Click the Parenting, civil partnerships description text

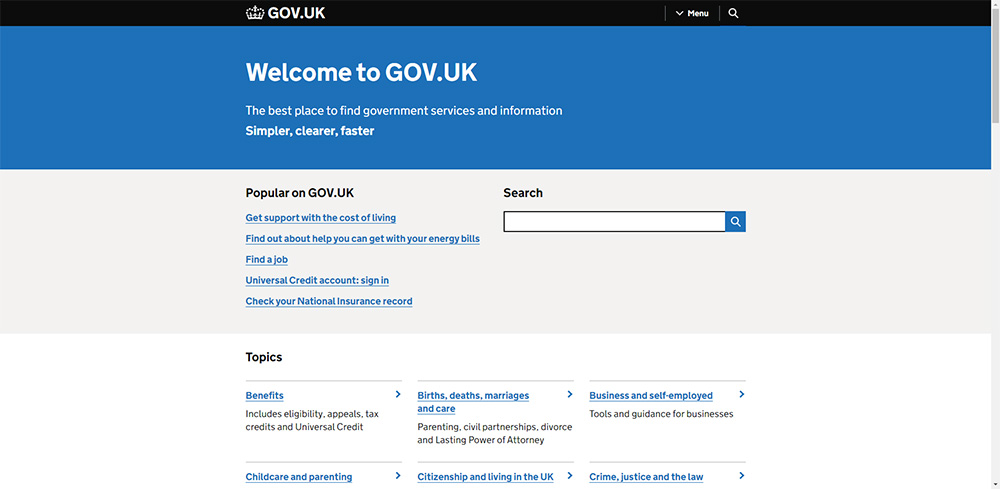point(495,434)
